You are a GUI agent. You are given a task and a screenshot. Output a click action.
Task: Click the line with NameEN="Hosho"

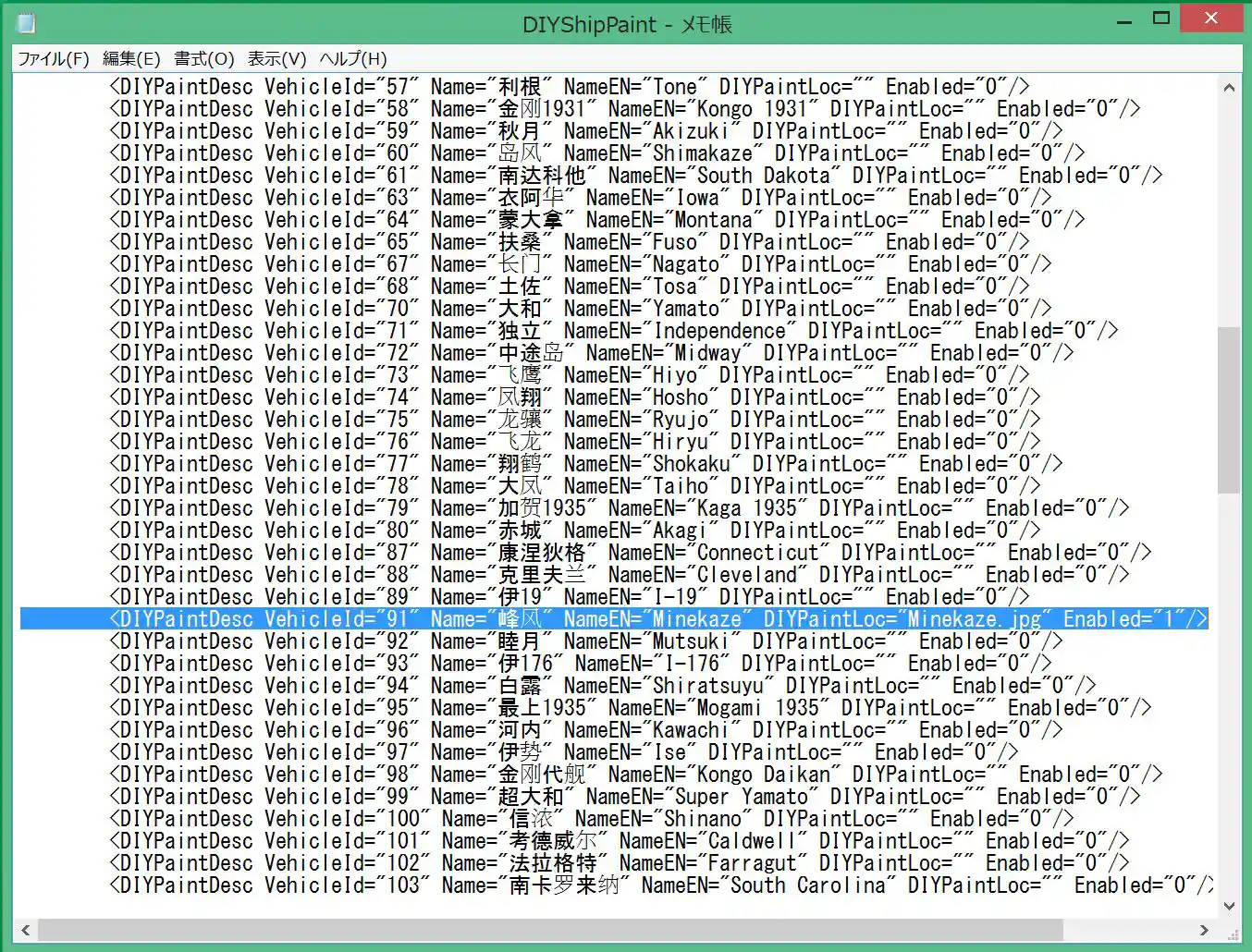(574, 397)
